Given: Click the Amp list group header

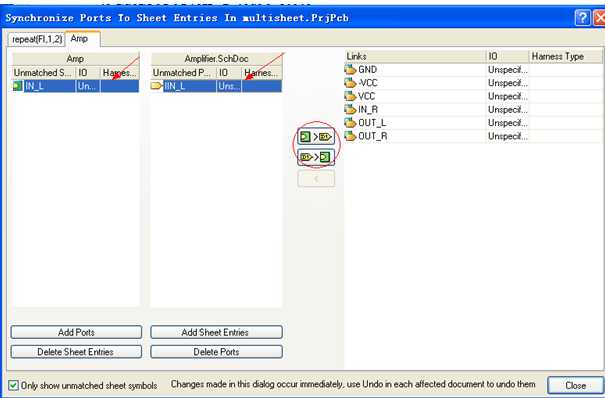Looking at the screenshot, I should tap(76, 59).
